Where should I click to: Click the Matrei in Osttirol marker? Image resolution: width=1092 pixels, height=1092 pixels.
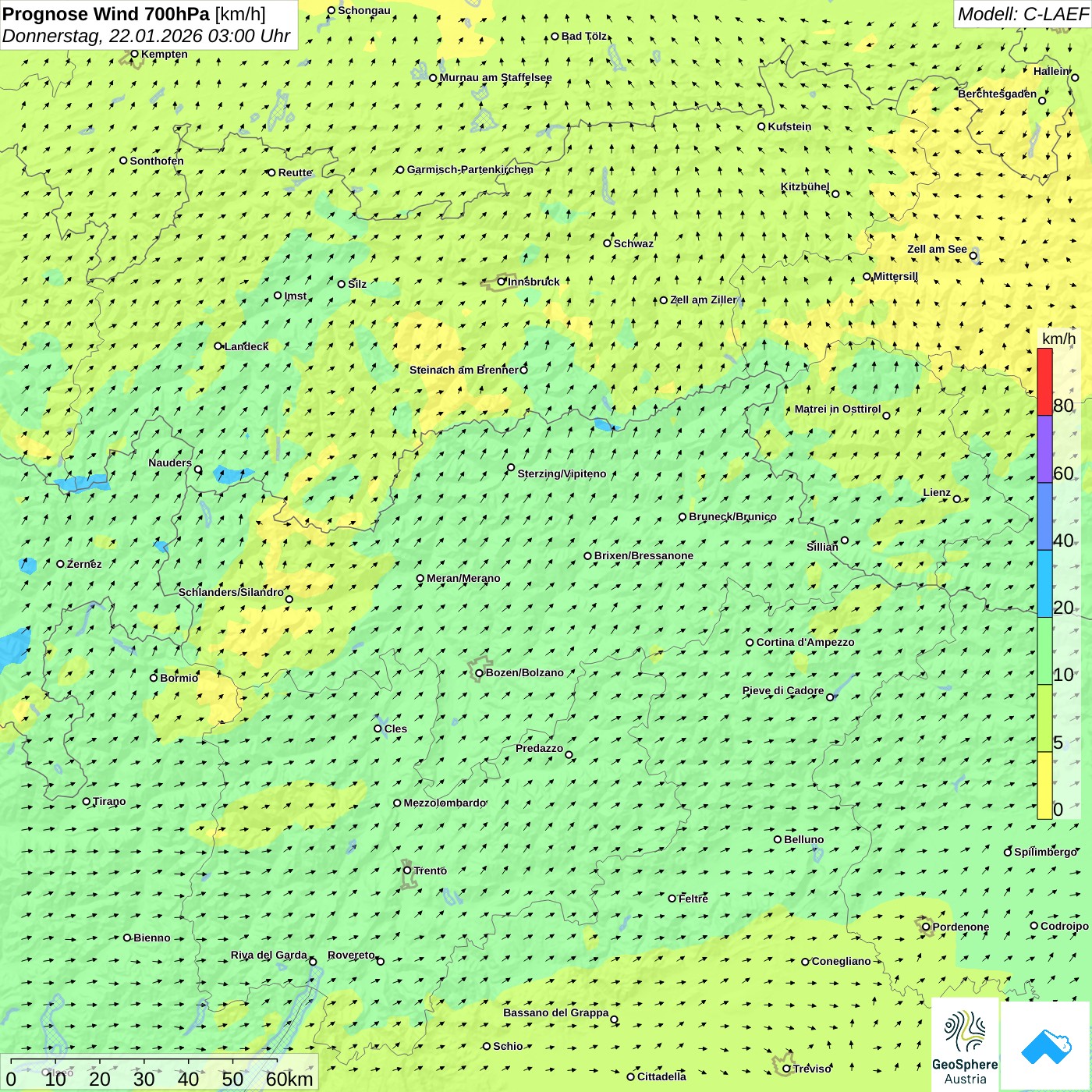(886, 415)
